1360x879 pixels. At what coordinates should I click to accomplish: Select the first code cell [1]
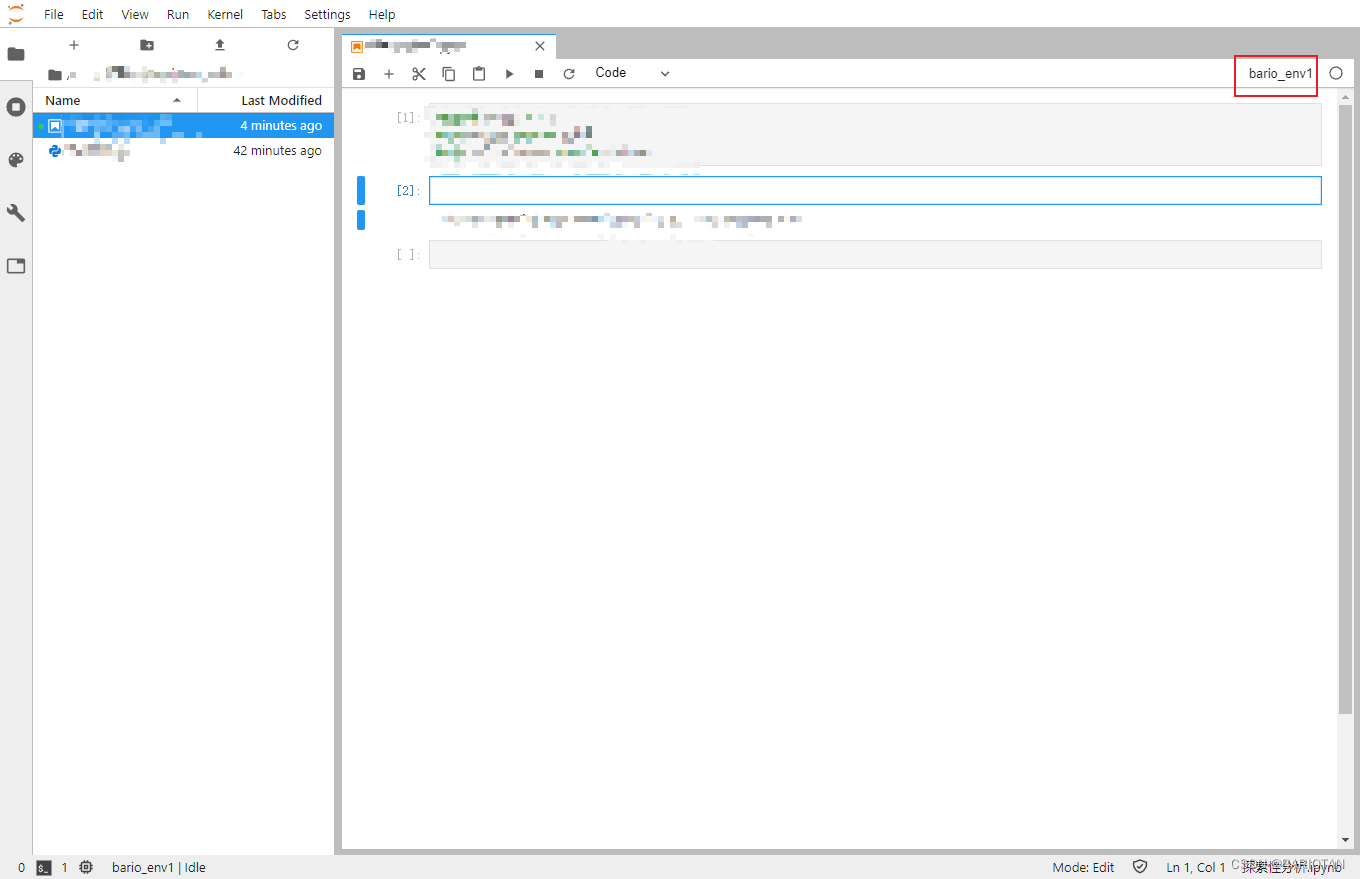coord(875,134)
